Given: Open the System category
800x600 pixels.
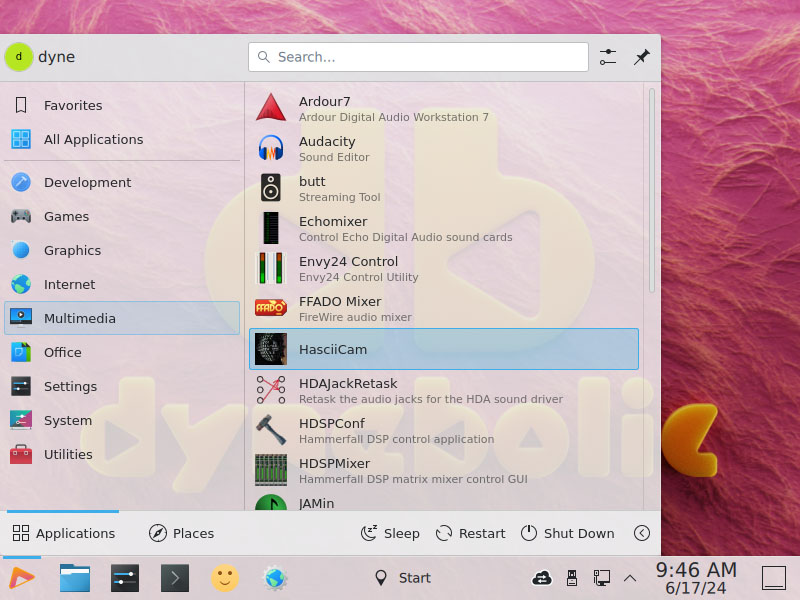Looking at the screenshot, I should (122, 420).
